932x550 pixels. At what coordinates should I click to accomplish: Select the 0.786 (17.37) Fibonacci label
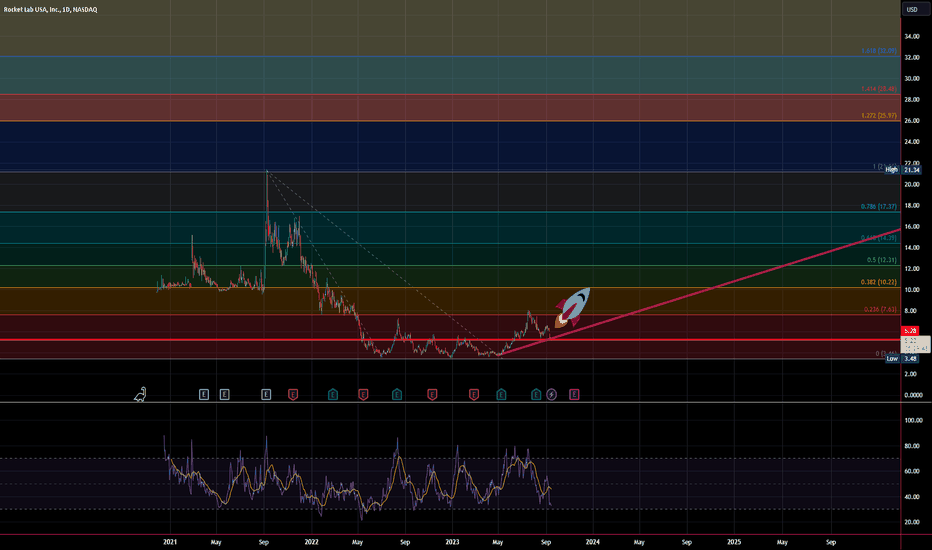(879, 207)
